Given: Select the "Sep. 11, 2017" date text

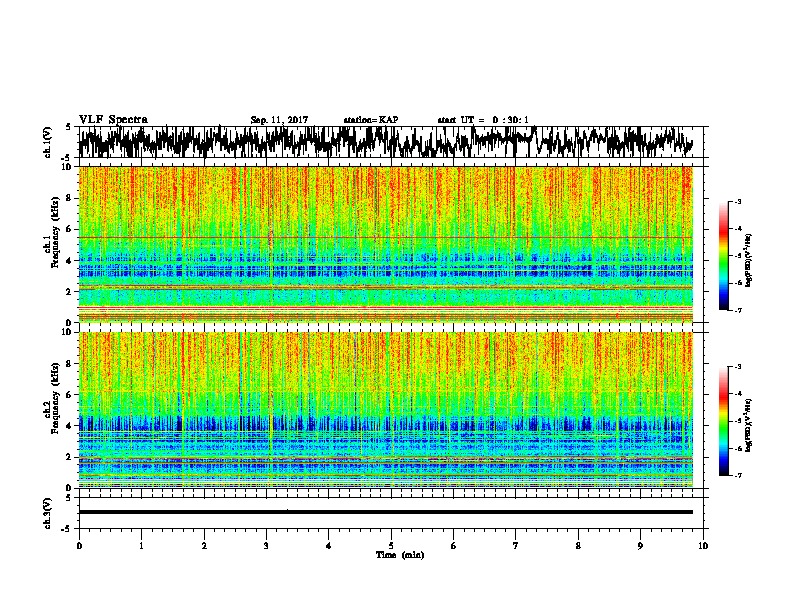Looking at the screenshot, I should click(279, 120).
